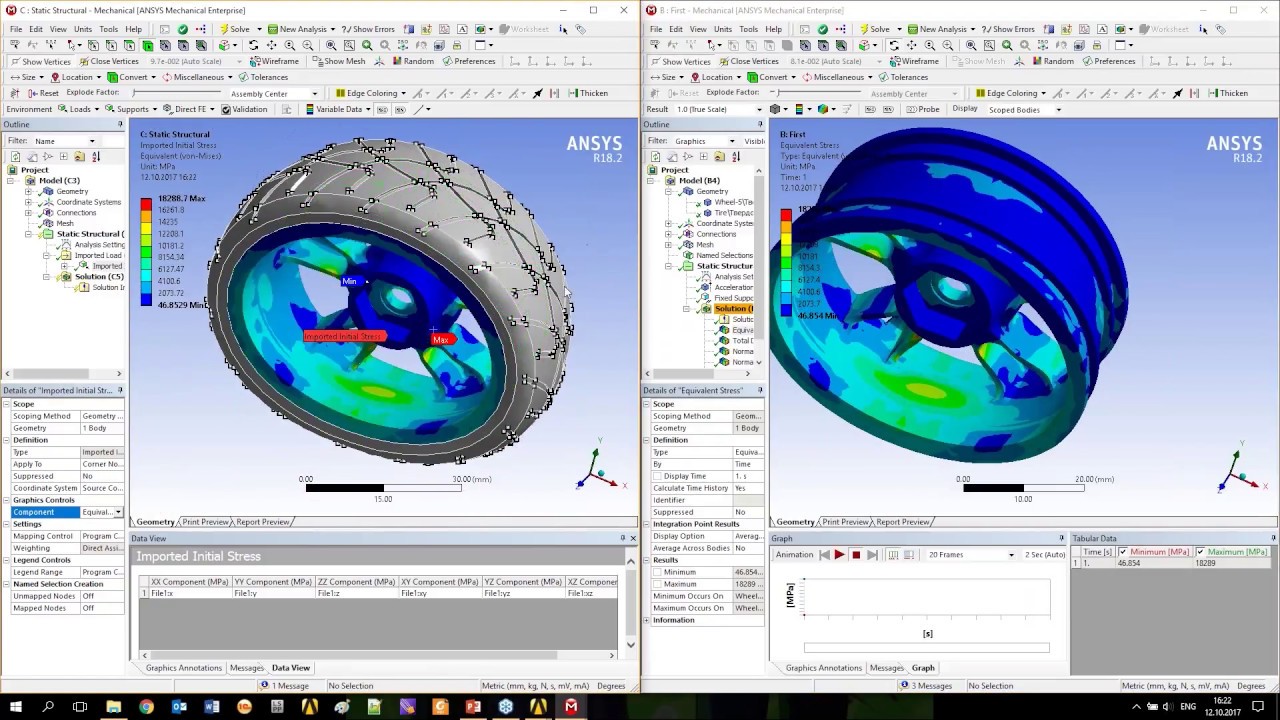Click Solve in the right Mechanical window
Image resolution: width=1280 pixels, height=720 pixels.
(x=874, y=29)
